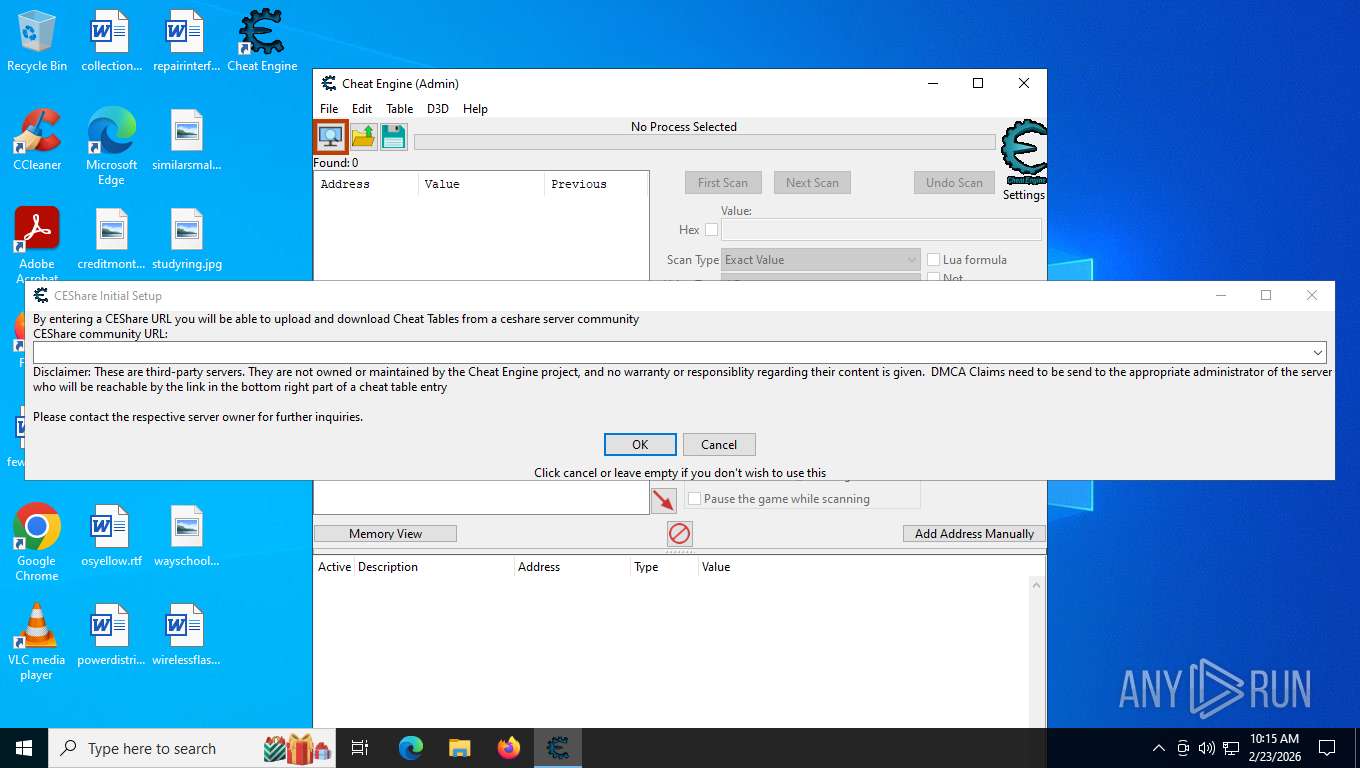Select the repairinterf... document icon
The image size is (1360, 768).
(187, 42)
